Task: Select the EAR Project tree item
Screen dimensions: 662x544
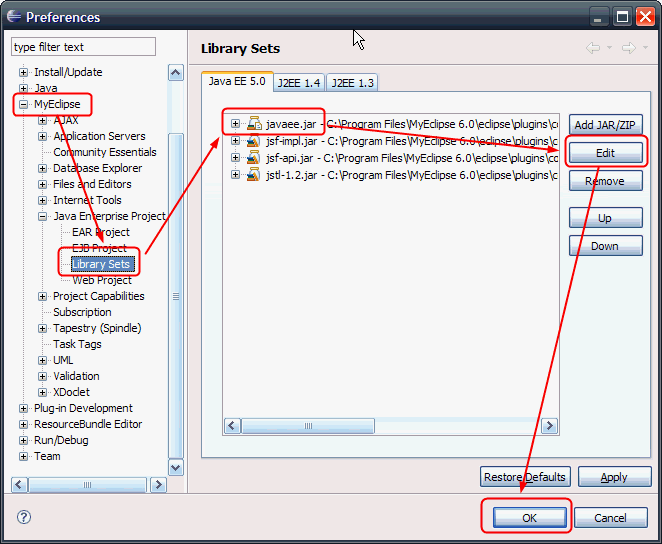Action: pyautogui.click(x=101, y=232)
